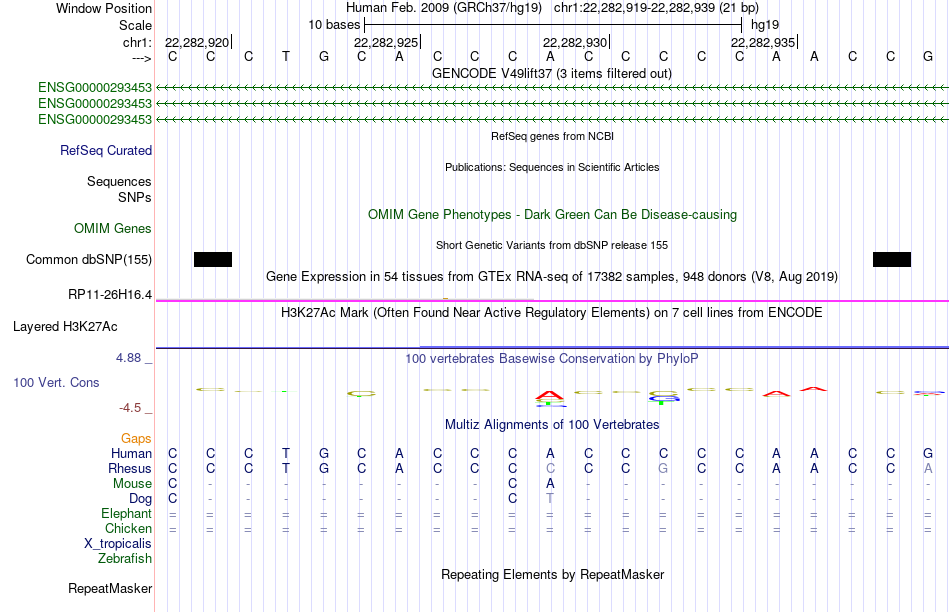Click the Human species label

(131, 453)
